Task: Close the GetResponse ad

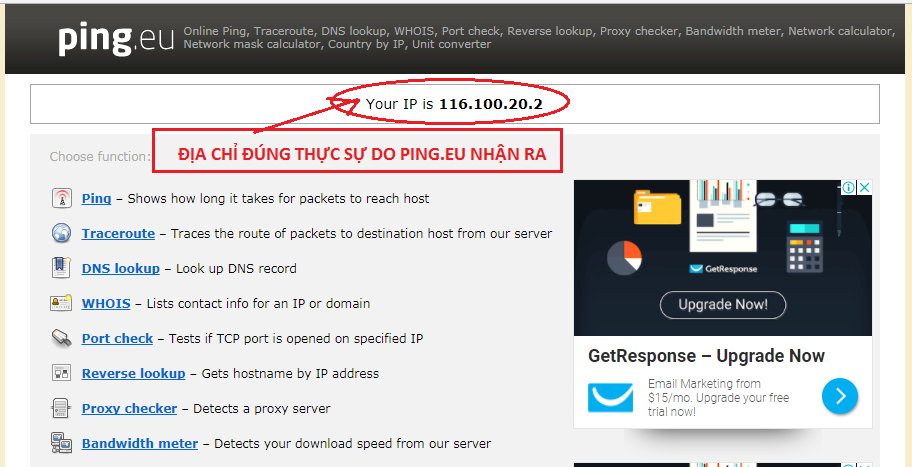Action: coord(865,187)
